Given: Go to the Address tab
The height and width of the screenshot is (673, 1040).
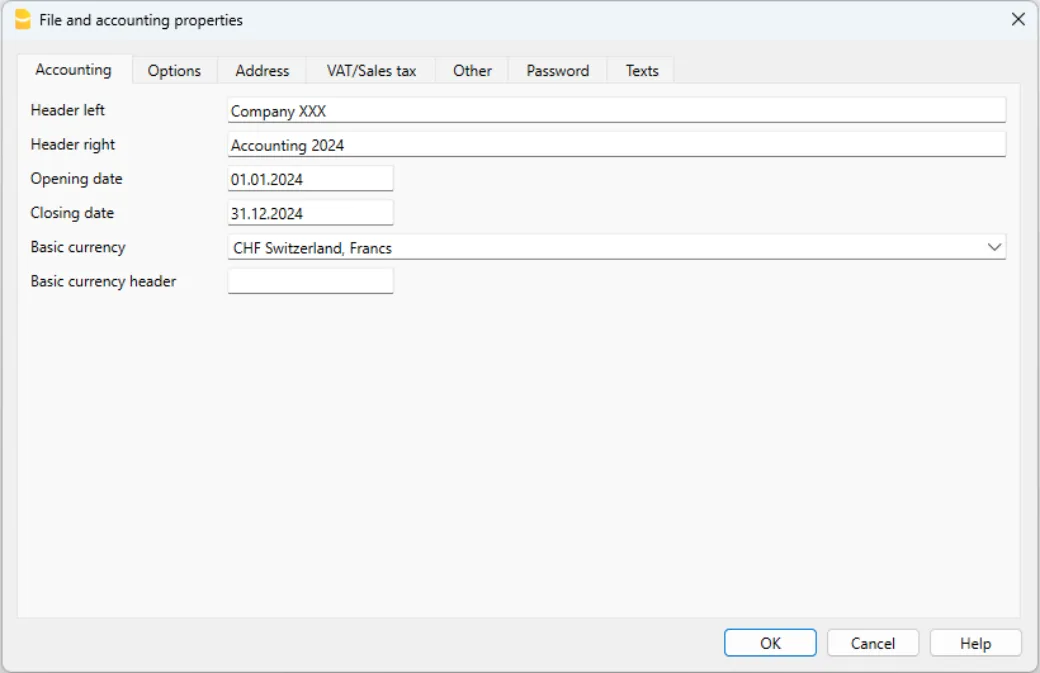Looking at the screenshot, I should click(262, 71).
